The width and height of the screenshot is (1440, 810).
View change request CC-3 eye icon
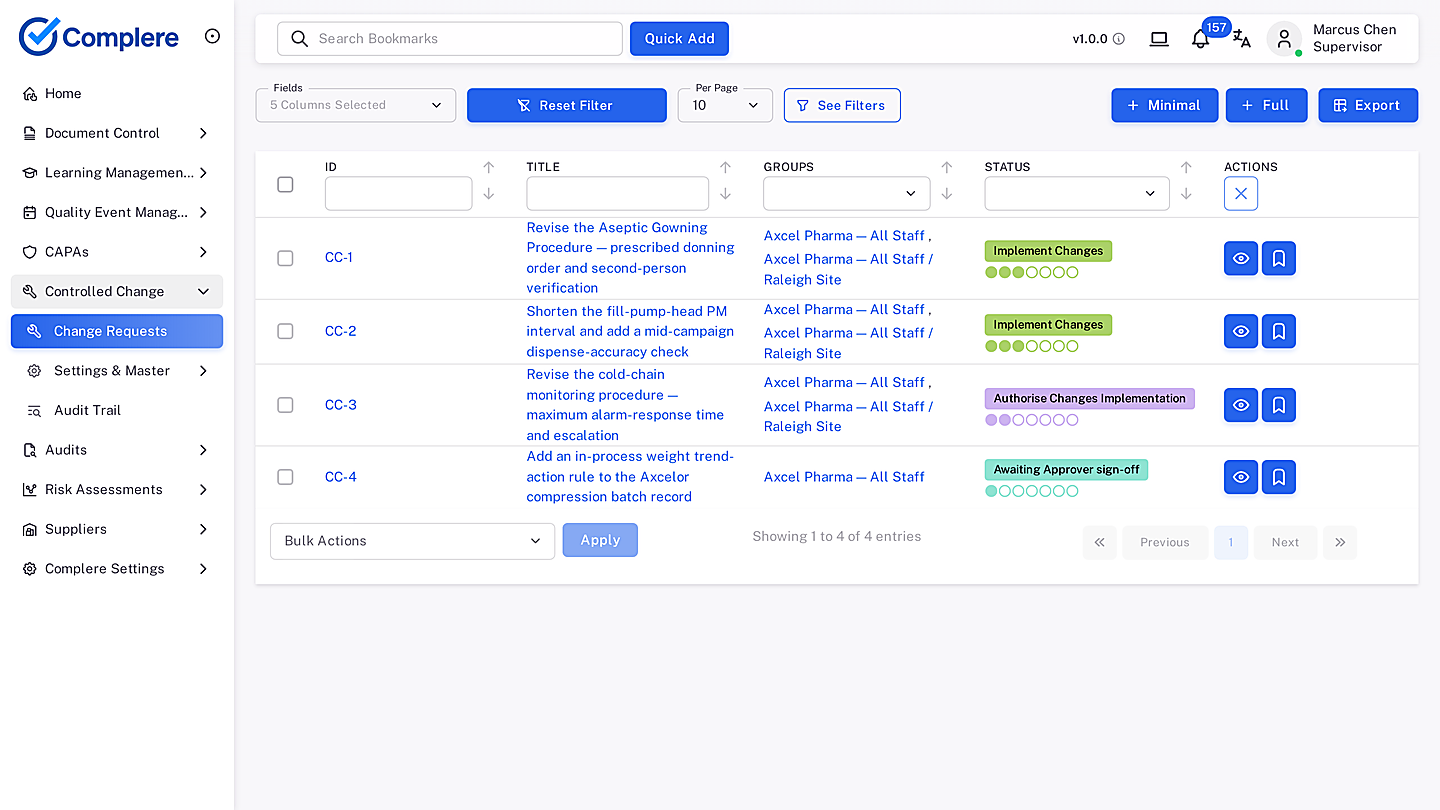[1241, 405]
